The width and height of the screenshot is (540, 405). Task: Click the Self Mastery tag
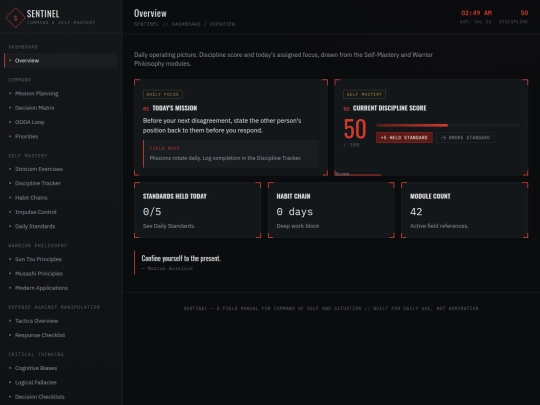tap(364, 94)
